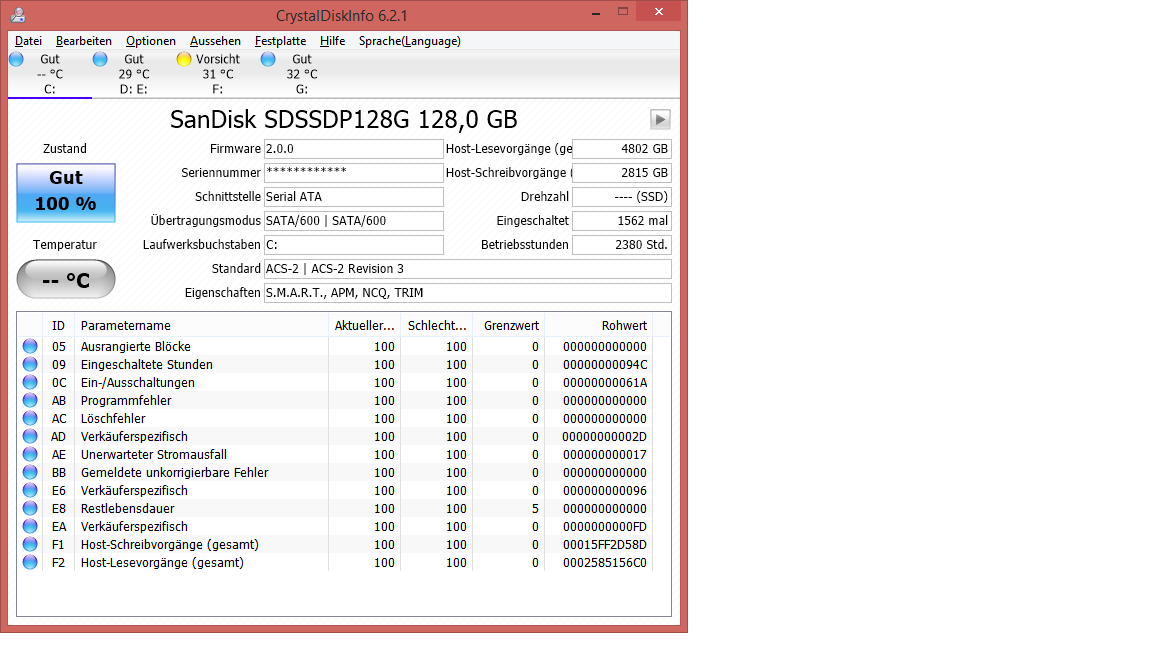This screenshot has width=1152, height=648.
Task: Select the C: drive tab
Action: [49, 74]
